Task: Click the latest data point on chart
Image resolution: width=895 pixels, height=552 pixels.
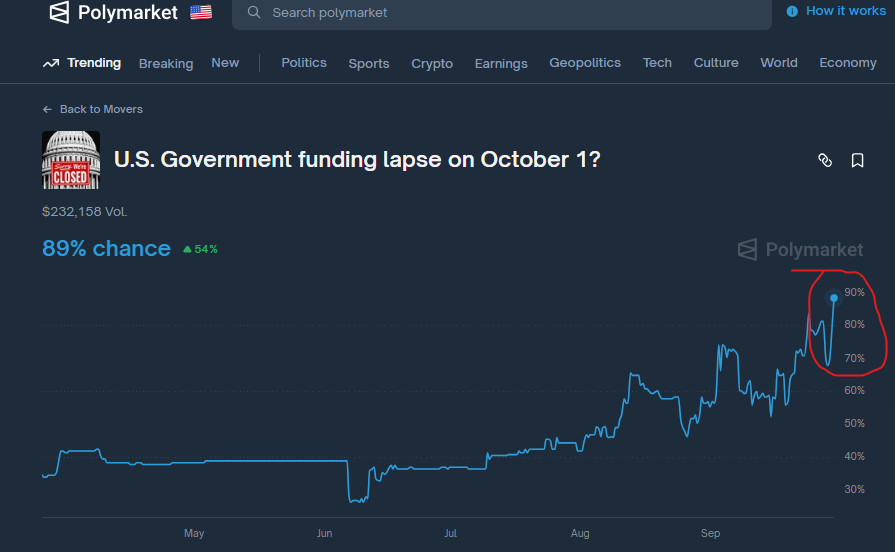Action: [x=834, y=298]
